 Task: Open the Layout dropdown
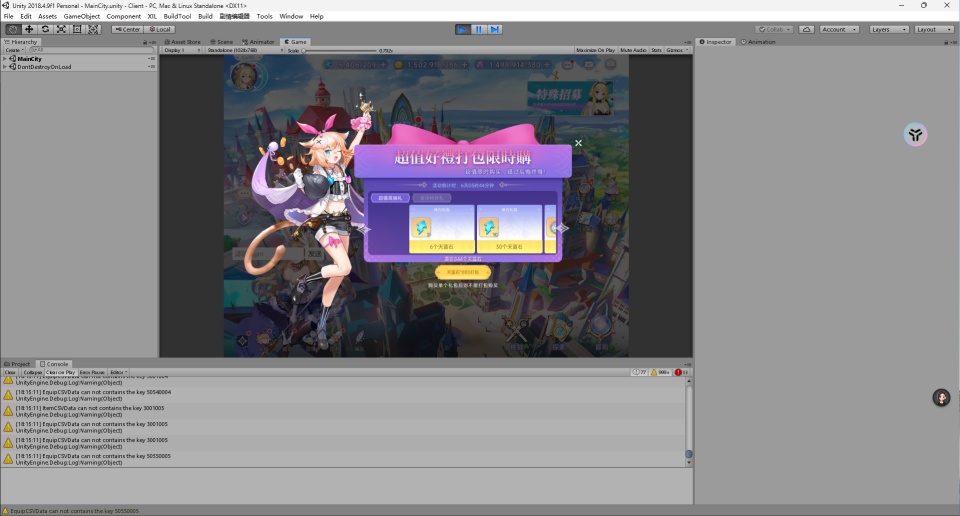click(x=934, y=29)
